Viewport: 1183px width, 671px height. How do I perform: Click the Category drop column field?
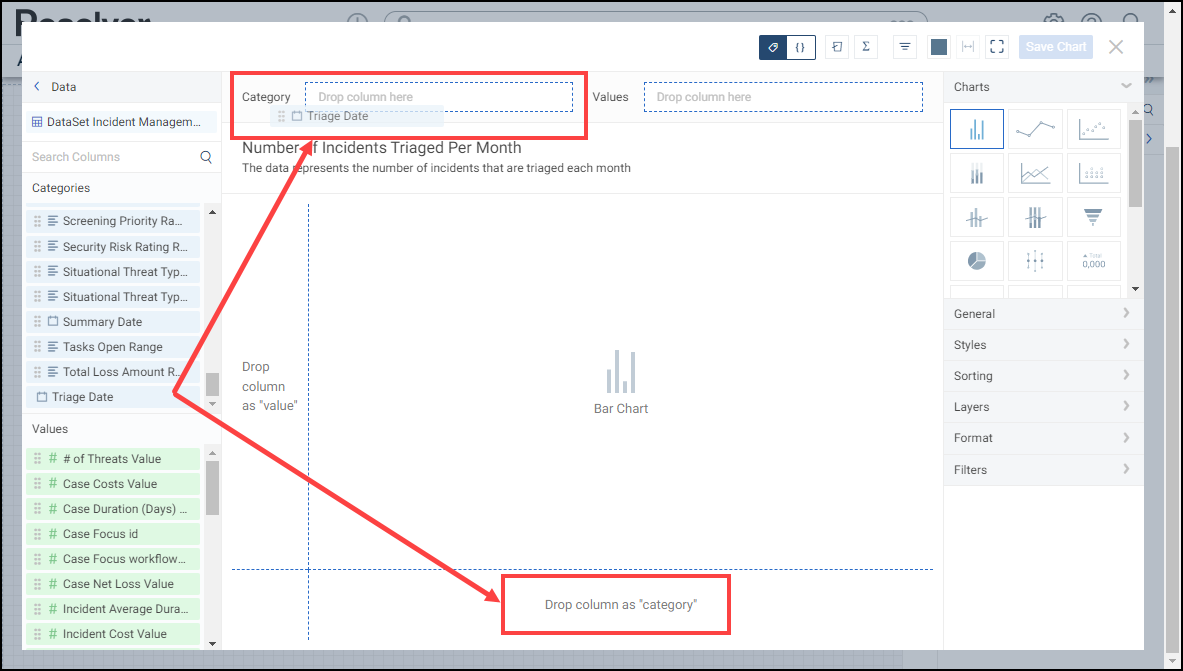coord(438,97)
